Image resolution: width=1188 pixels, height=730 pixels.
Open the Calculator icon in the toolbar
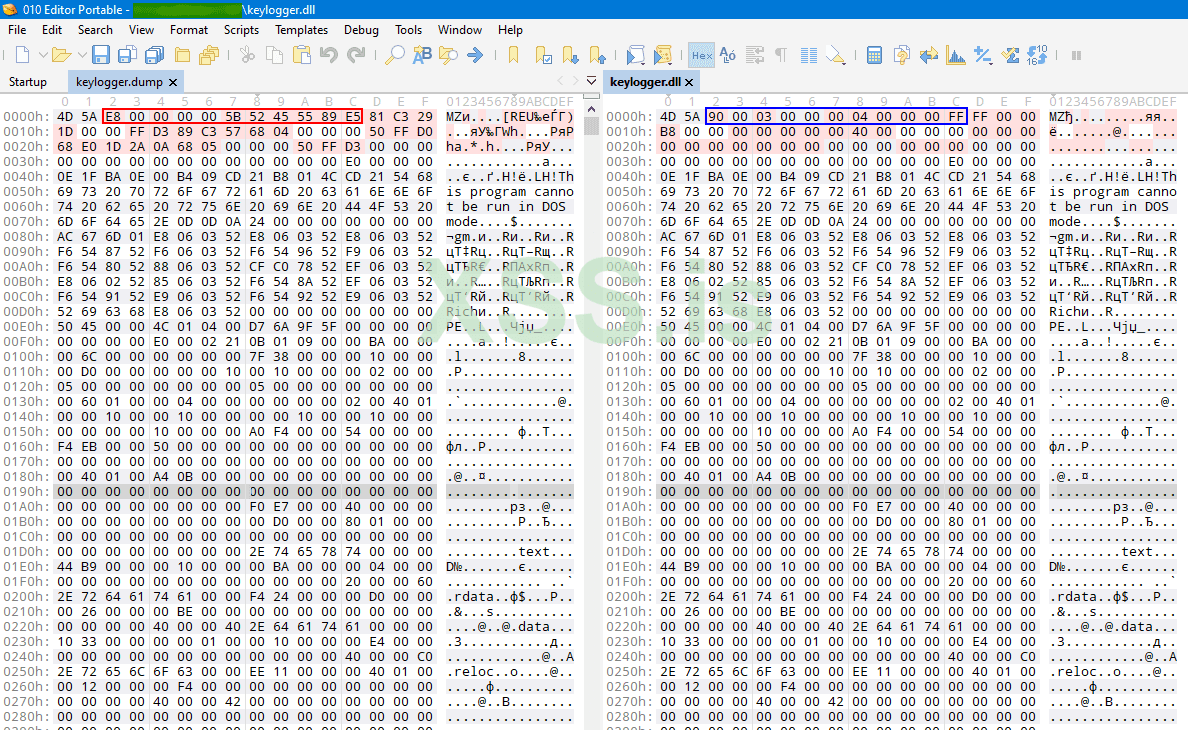coord(874,55)
